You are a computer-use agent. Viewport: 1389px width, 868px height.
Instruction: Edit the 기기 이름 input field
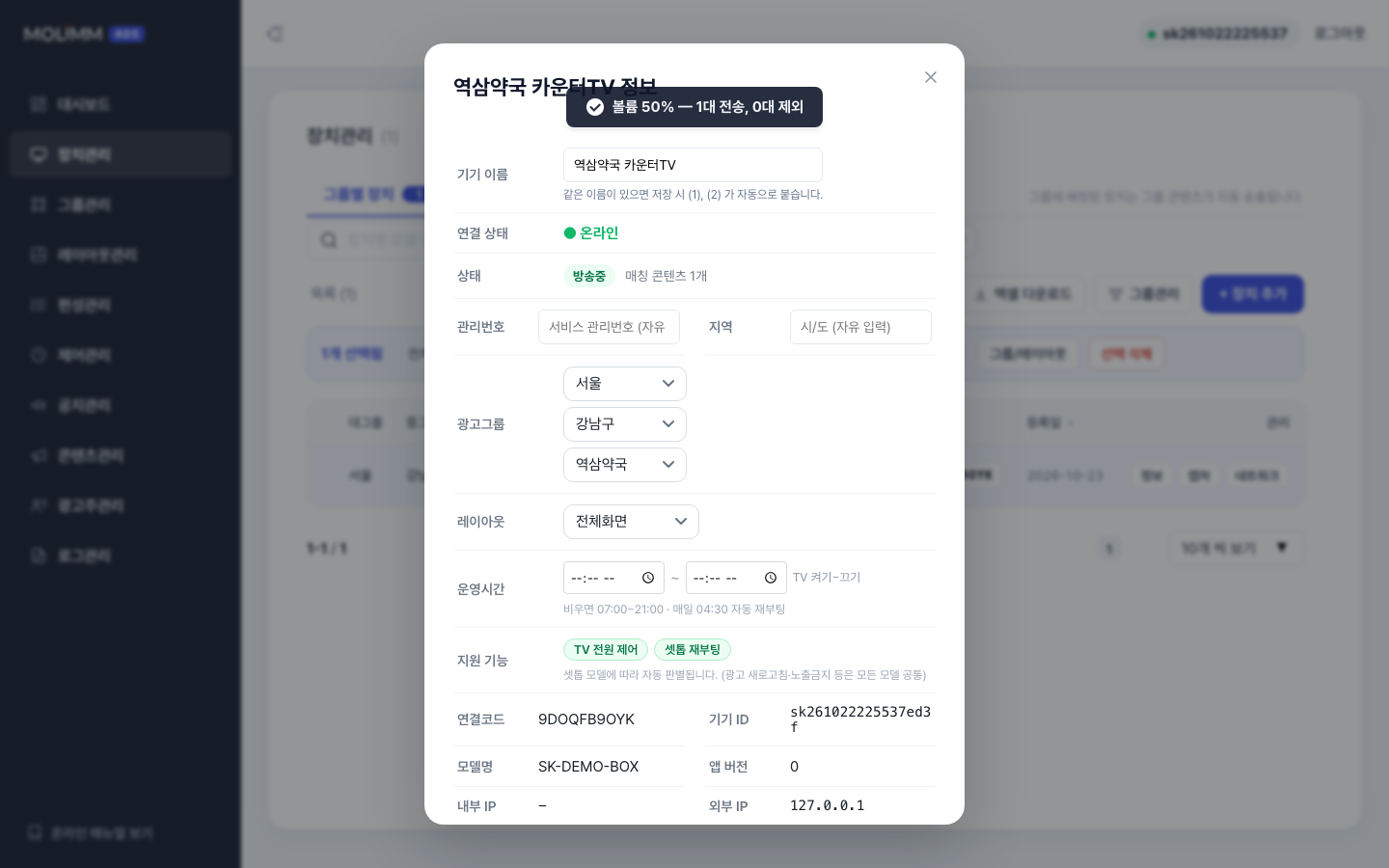click(x=693, y=165)
